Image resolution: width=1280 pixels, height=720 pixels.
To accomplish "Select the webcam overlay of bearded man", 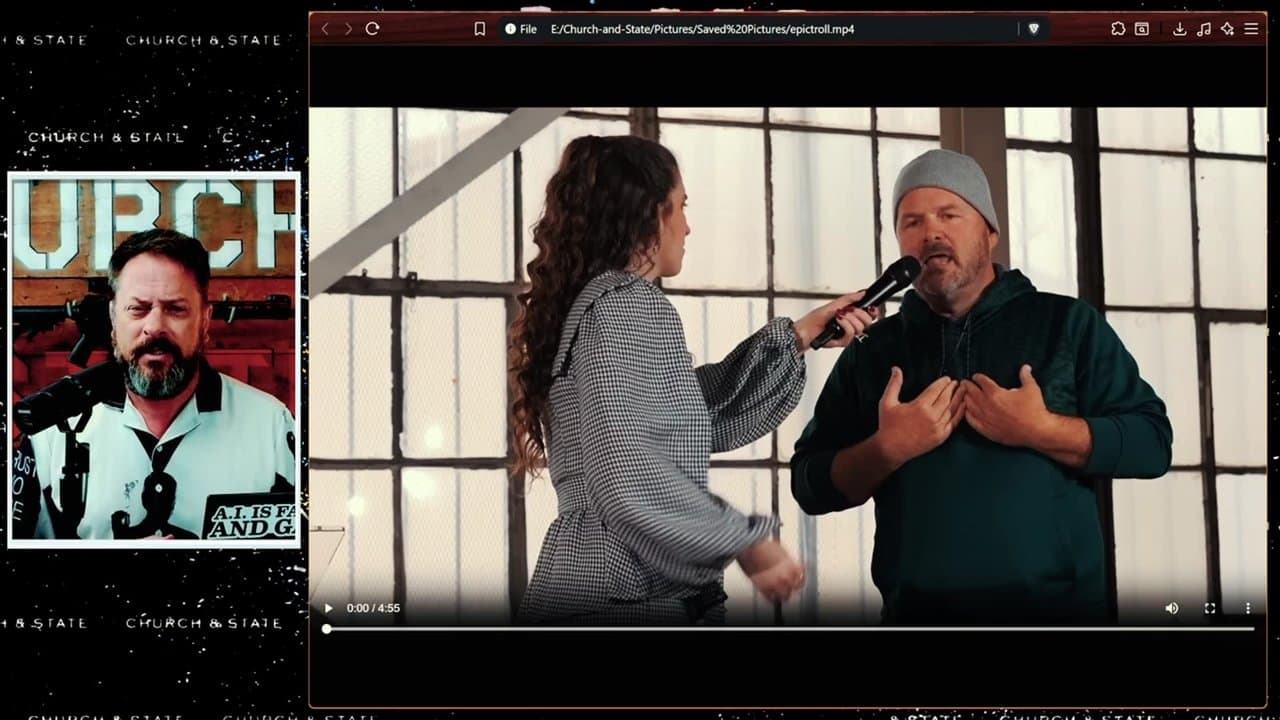I will point(154,360).
